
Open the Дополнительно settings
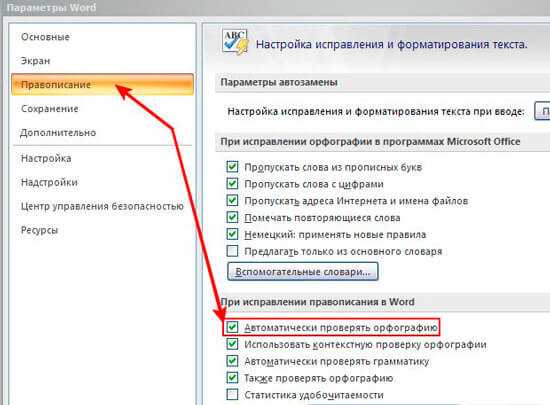58,133
